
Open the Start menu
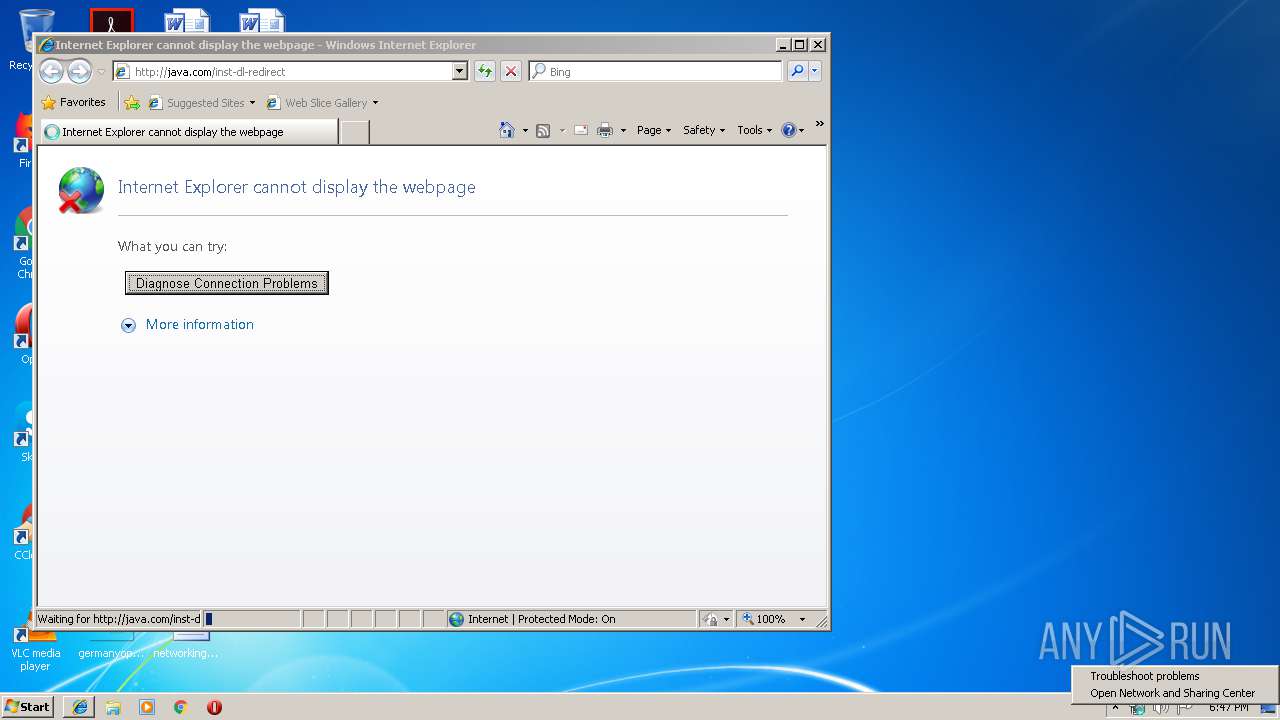pyautogui.click(x=27, y=707)
